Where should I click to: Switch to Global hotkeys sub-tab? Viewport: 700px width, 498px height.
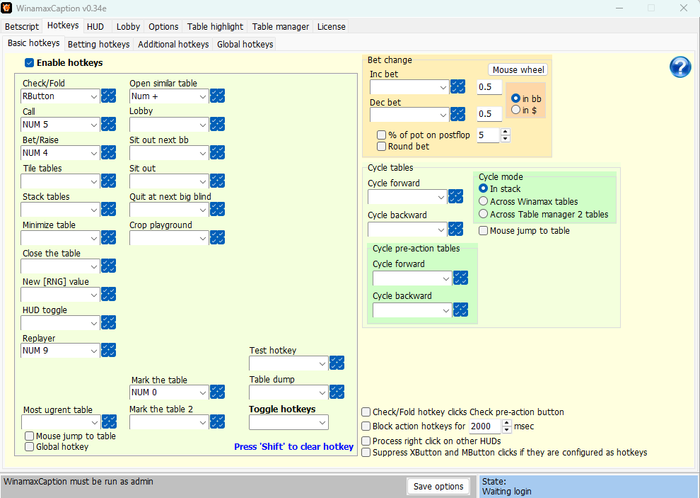tap(245, 44)
